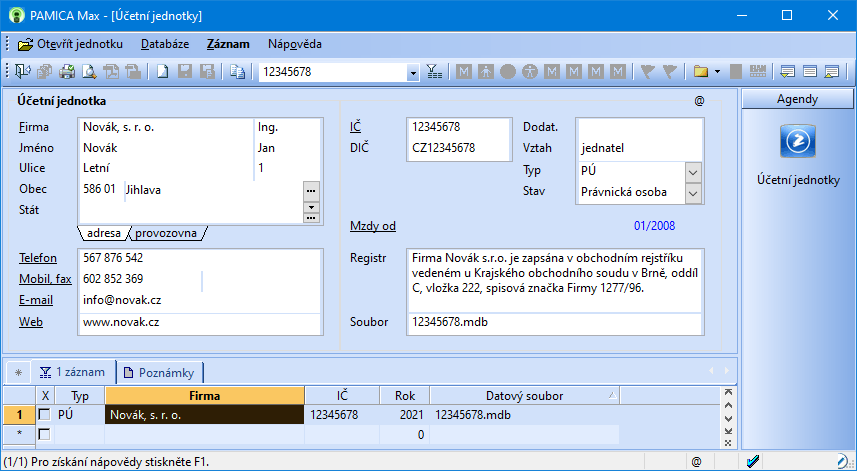Click the Registr text area
Viewport: 857px width, 471px height.
tap(555, 280)
